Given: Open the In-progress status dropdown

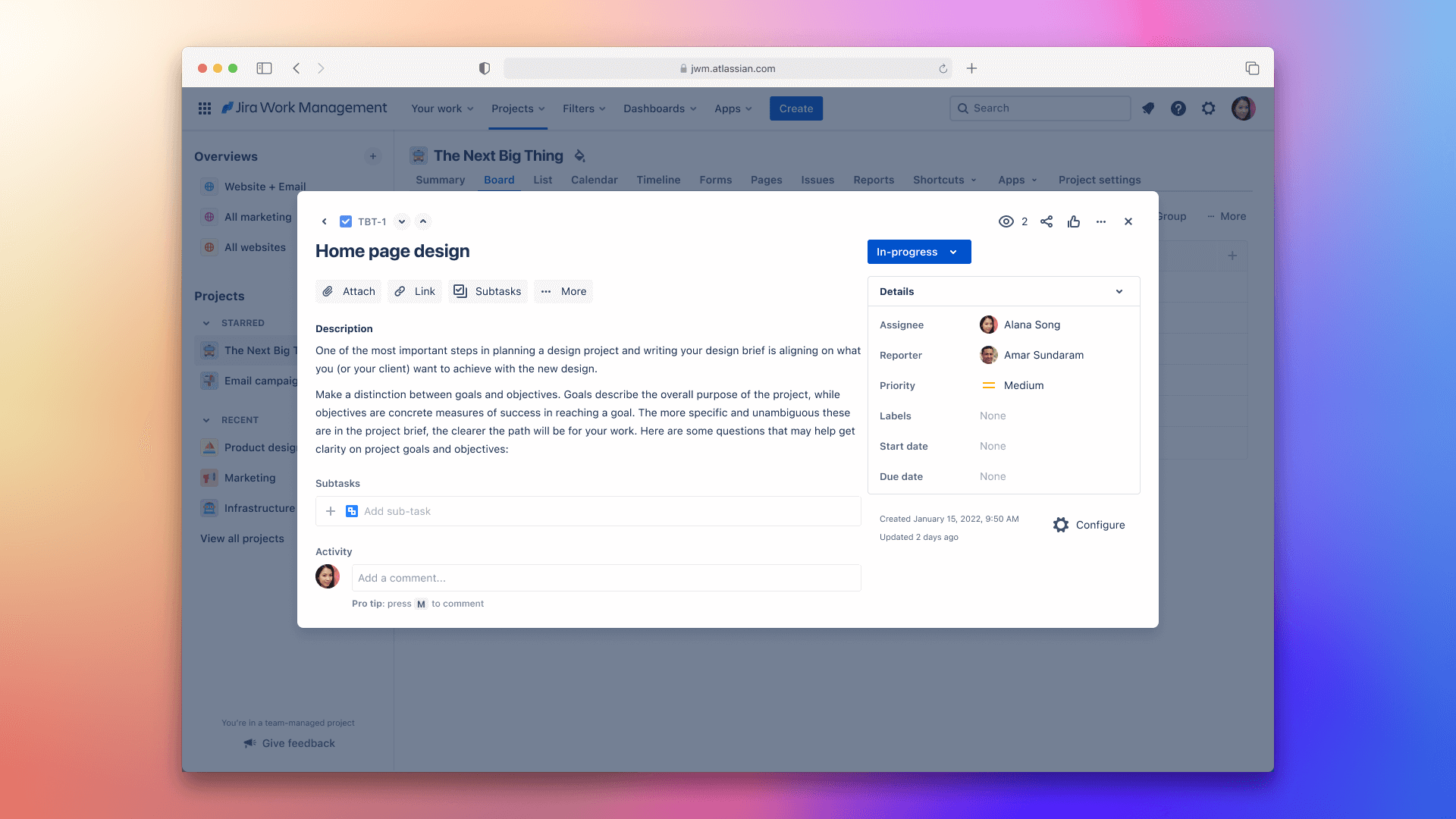Looking at the screenshot, I should tap(918, 252).
